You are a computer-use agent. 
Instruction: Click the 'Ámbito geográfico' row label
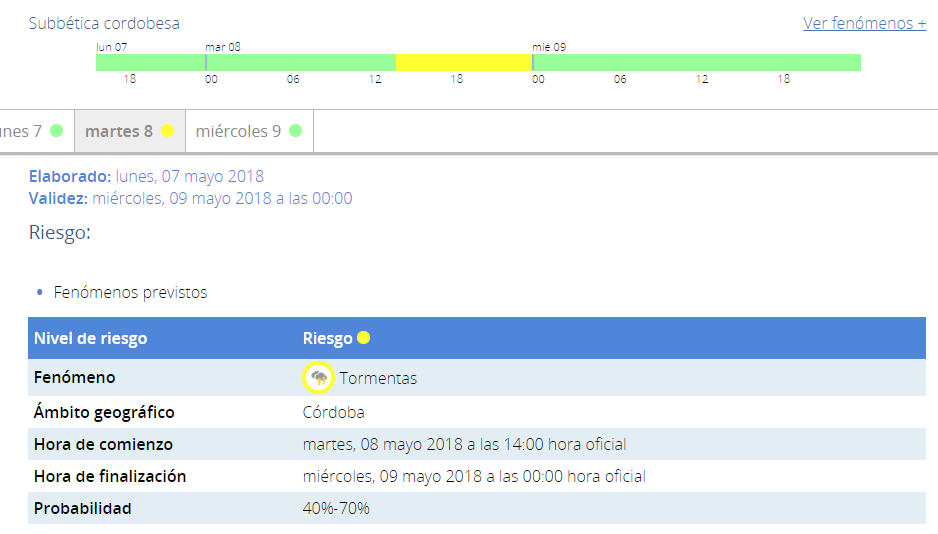coord(104,412)
